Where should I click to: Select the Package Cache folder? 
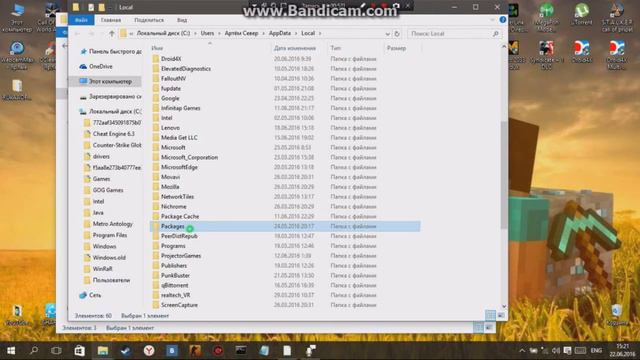[x=180, y=216]
